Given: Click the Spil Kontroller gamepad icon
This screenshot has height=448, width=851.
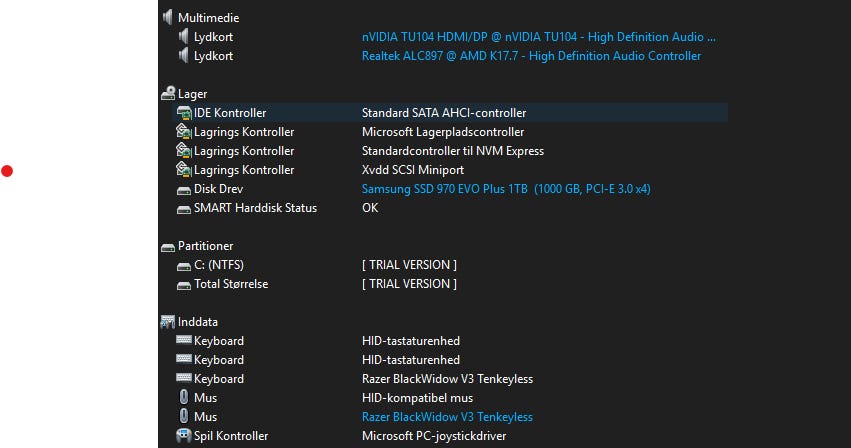Looking at the screenshot, I should point(183,436).
